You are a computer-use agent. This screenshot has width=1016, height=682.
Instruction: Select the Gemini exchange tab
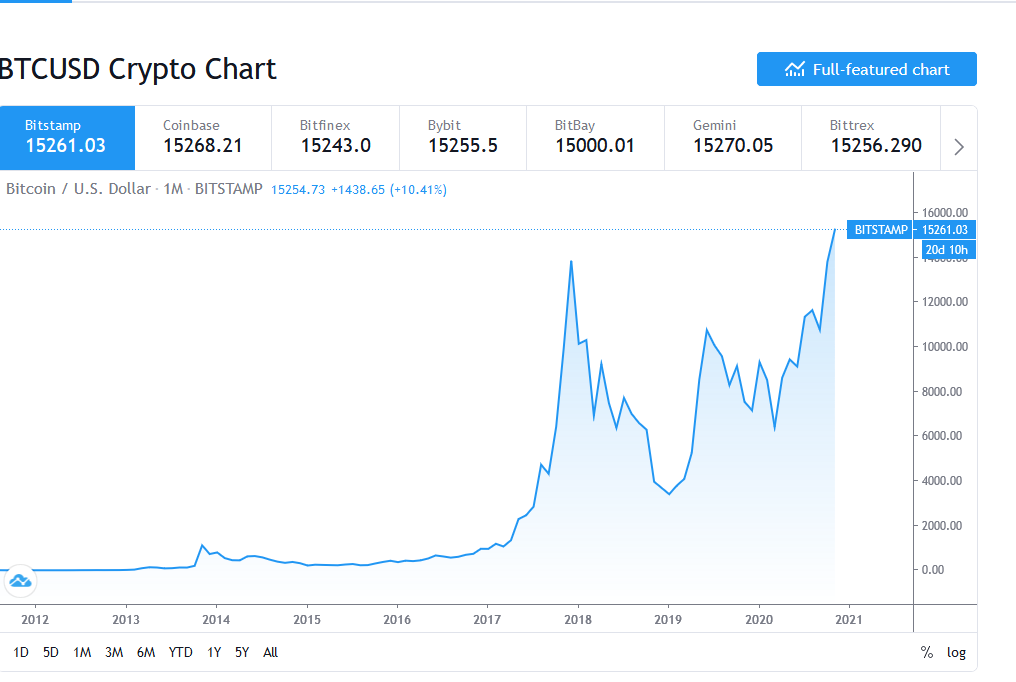tap(732, 138)
